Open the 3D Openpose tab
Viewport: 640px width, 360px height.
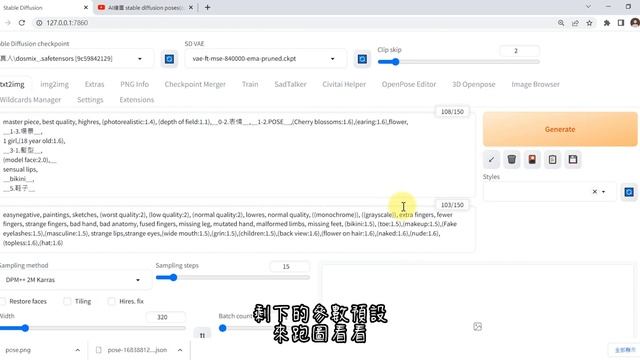click(473, 84)
